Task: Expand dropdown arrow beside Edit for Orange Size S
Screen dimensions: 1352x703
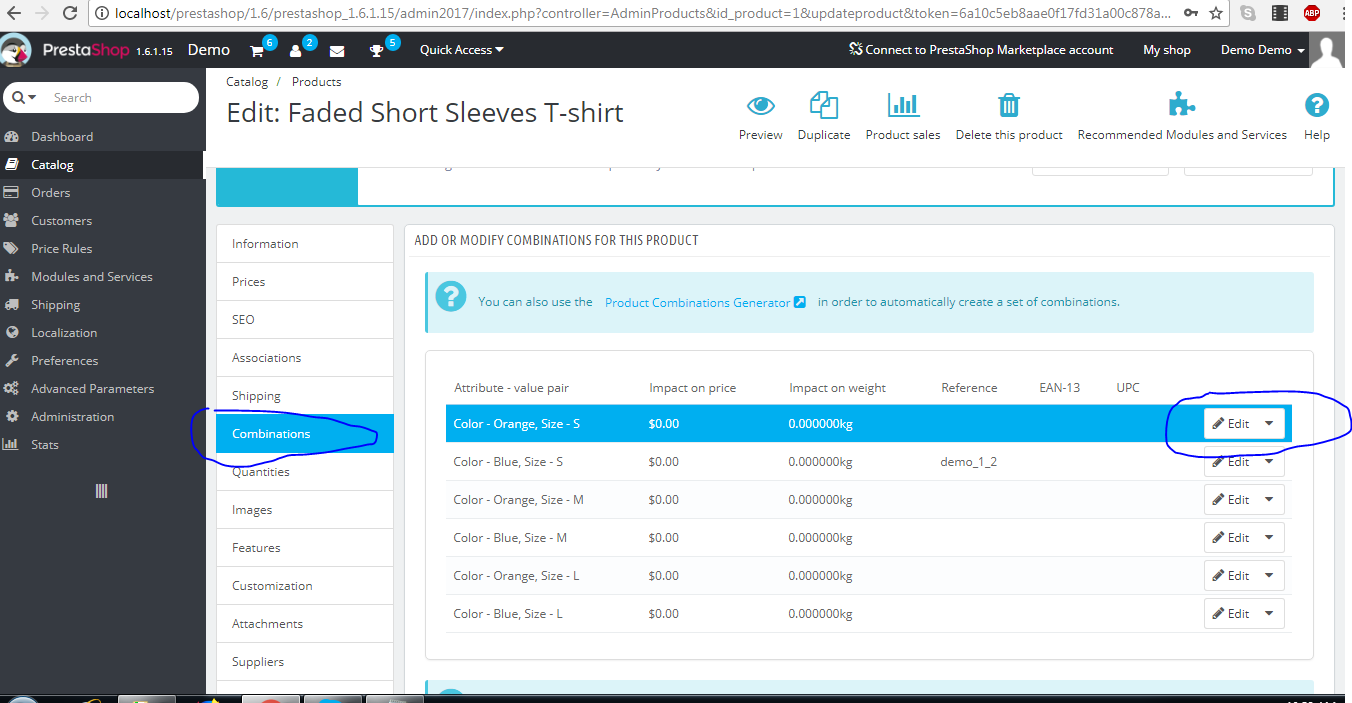Action: [1269, 423]
